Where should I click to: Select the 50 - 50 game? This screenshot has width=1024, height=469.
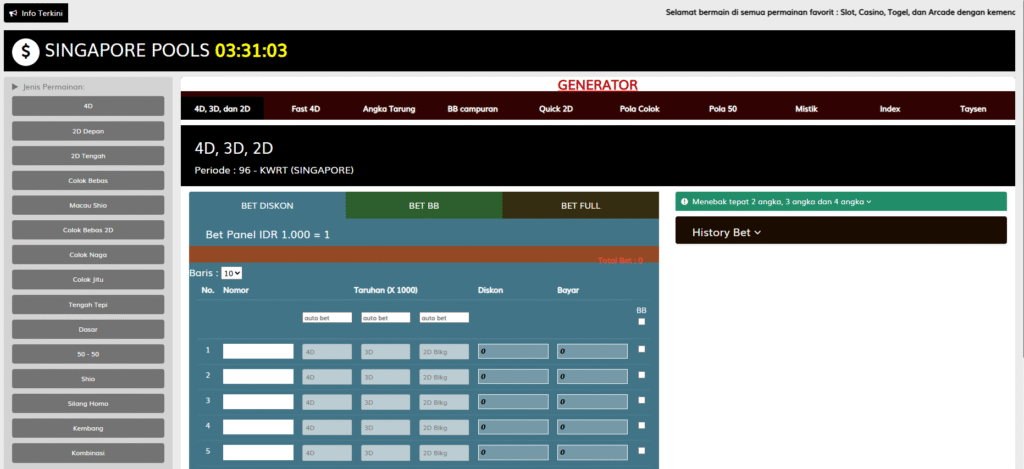coord(88,354)
